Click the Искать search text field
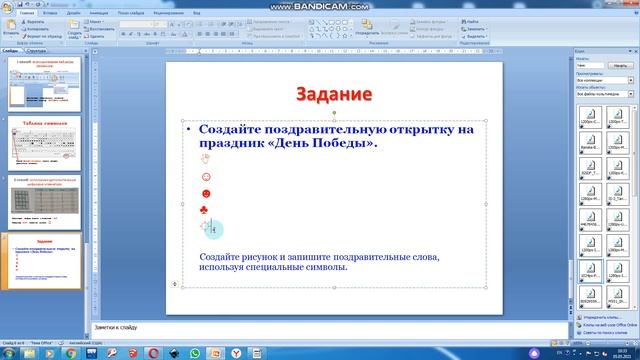Viewport: 640px width, 360px height. pyautogui.click(x=590, y=65)
